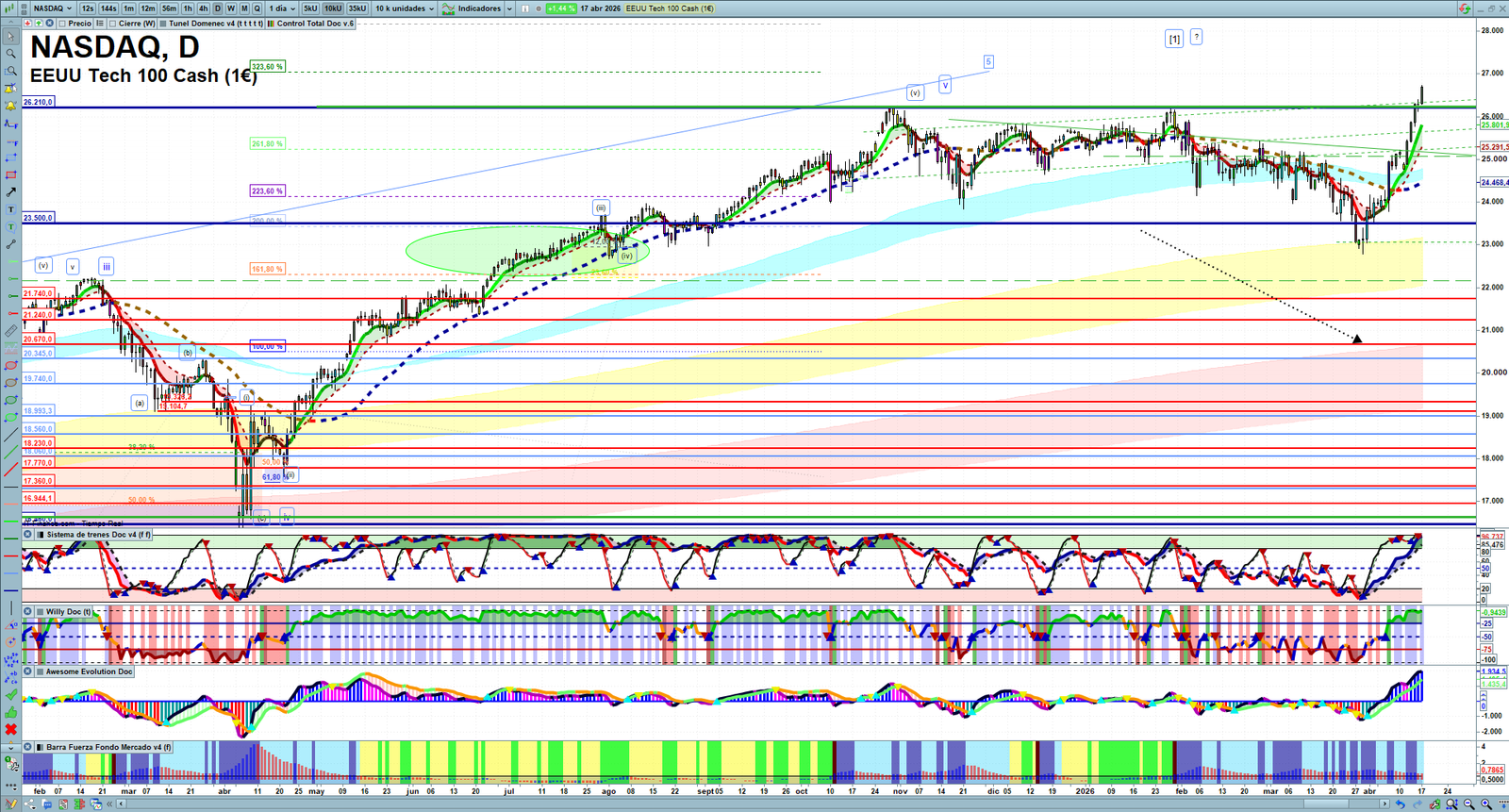Click the green +1,44 % change badge
The image size is (1509, 812).
pyautogui.click(x=560, y=8)
